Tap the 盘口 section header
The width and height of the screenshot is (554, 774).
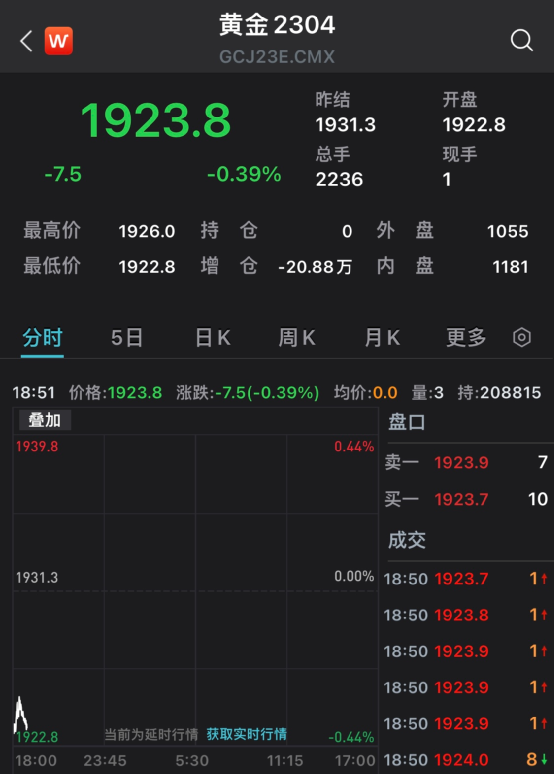pyautogui.click(x=406, y=423)
